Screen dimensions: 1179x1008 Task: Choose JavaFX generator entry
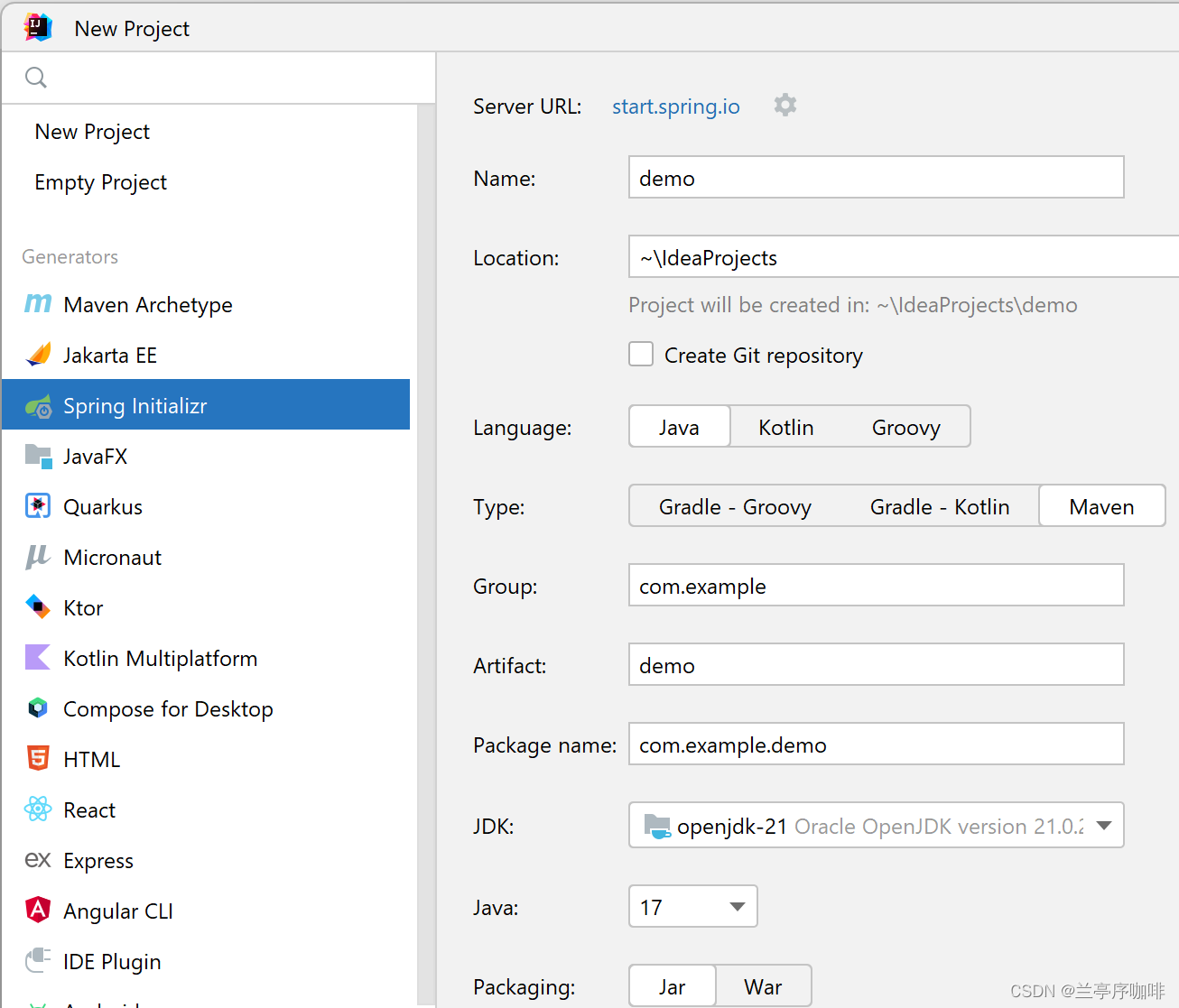click(206, 457)
